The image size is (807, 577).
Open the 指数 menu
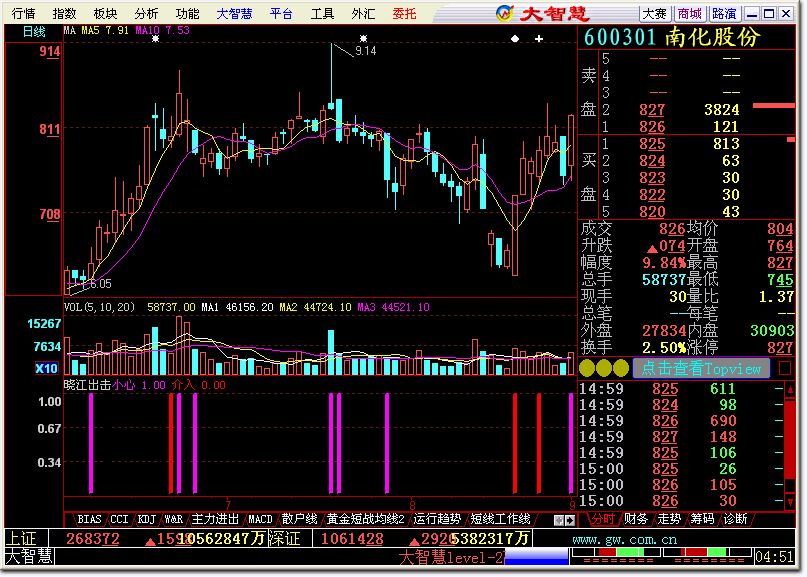click(64, 13)
